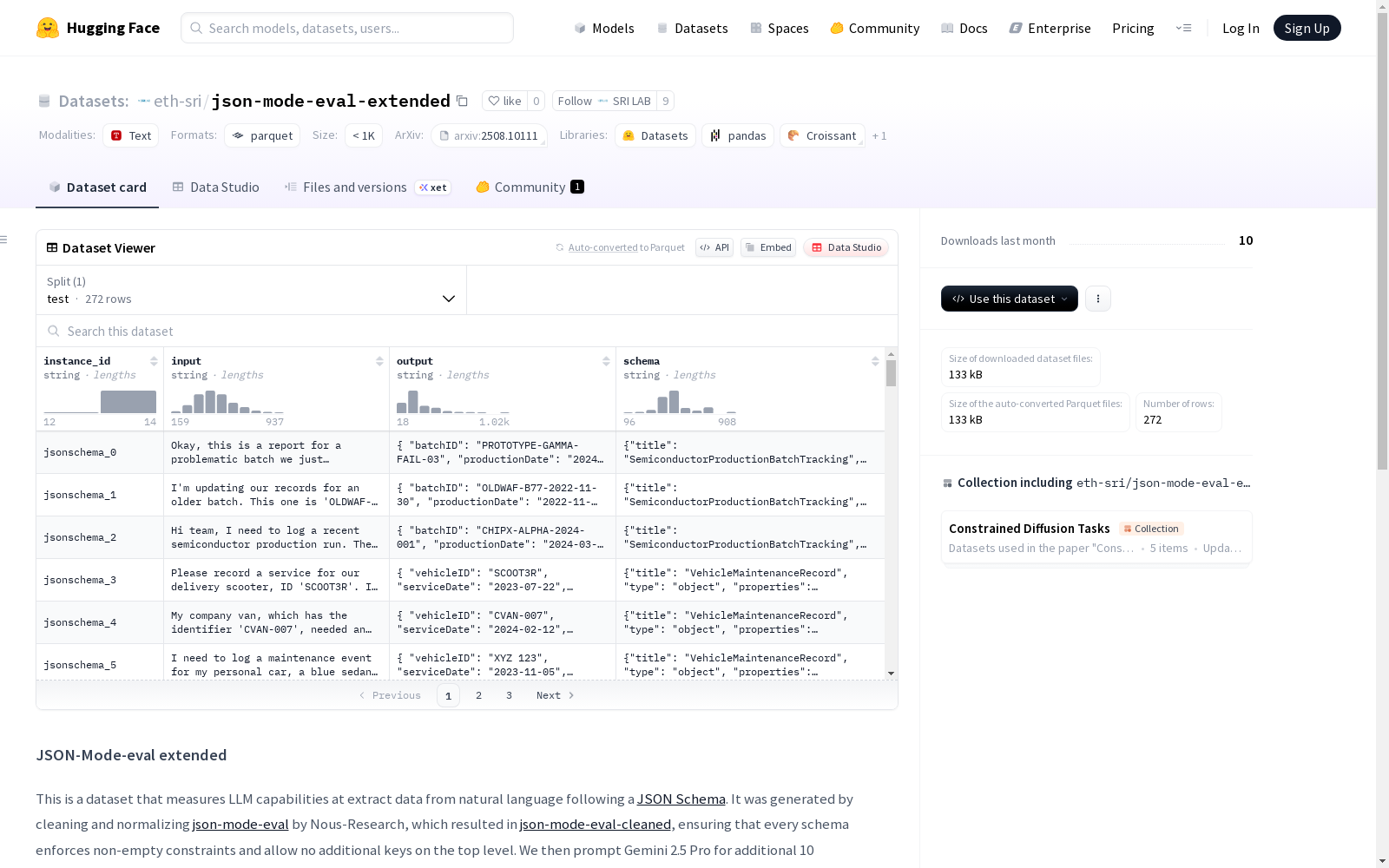Open the API button in Dataset Viewer

pos(714,247)
